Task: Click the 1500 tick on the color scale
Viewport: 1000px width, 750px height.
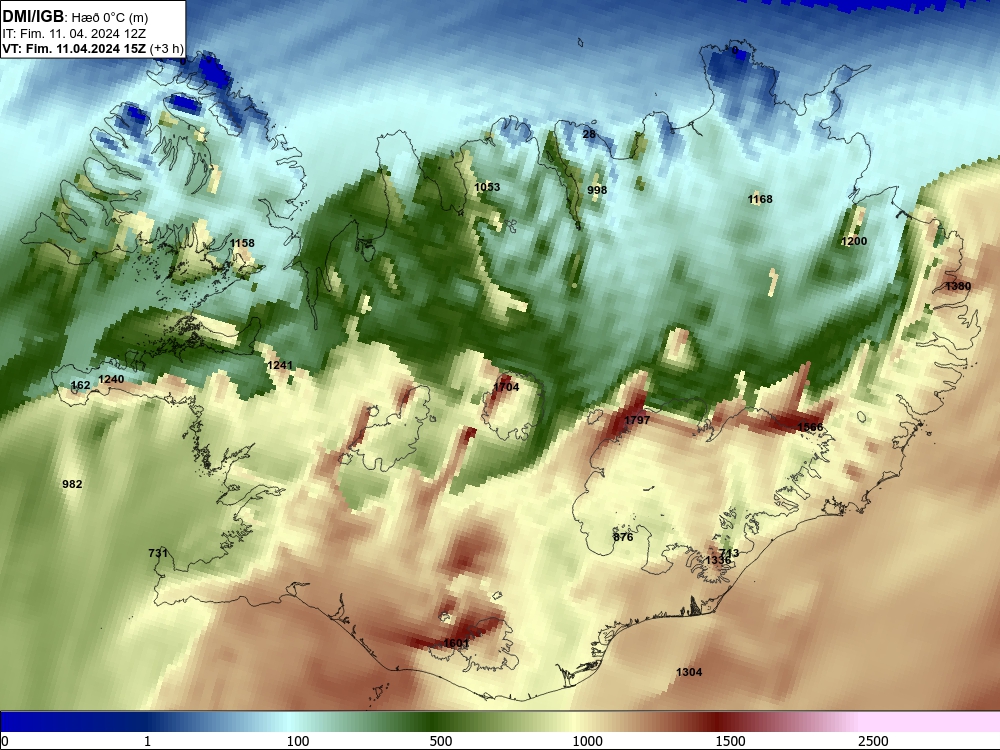Action: [730, 741]
